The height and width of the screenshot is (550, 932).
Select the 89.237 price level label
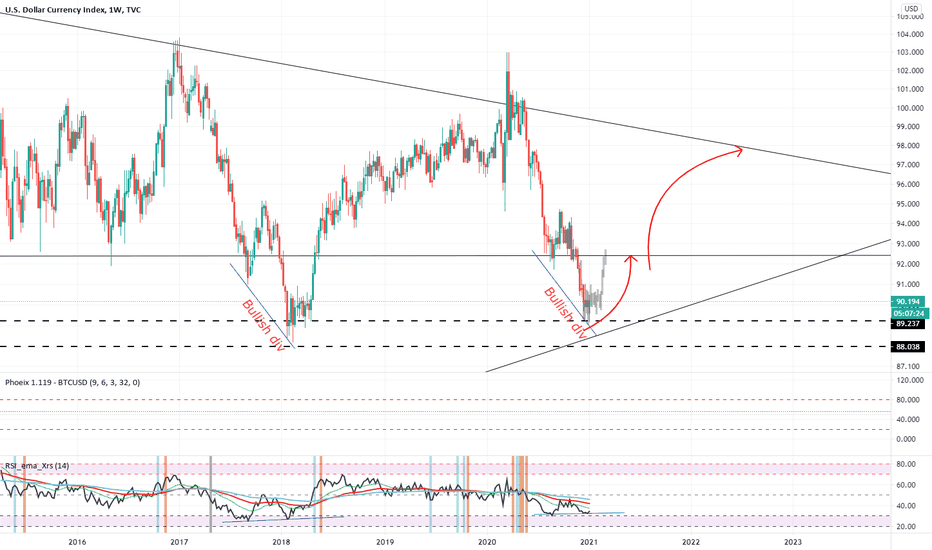908,324
